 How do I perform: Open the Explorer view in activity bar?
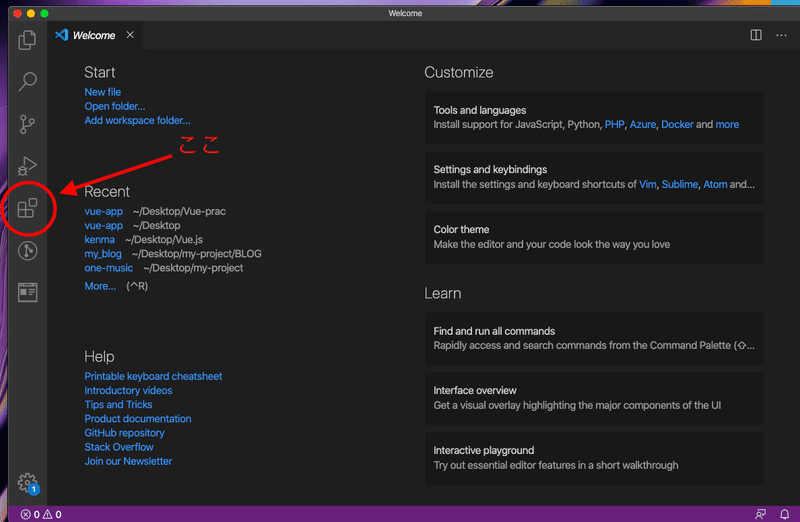click(x=27, y=40)
